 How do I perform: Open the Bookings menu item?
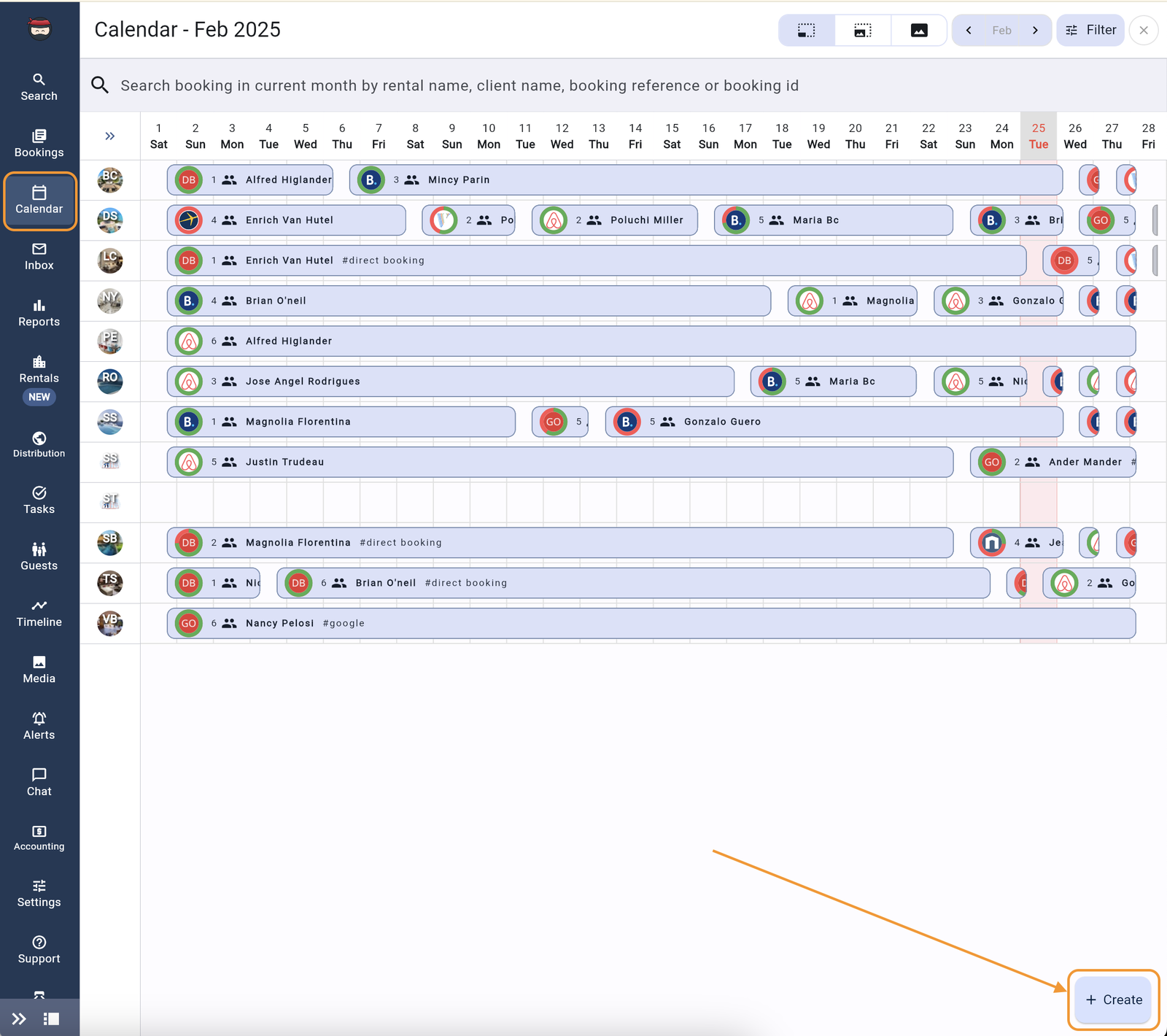[39, 144]
